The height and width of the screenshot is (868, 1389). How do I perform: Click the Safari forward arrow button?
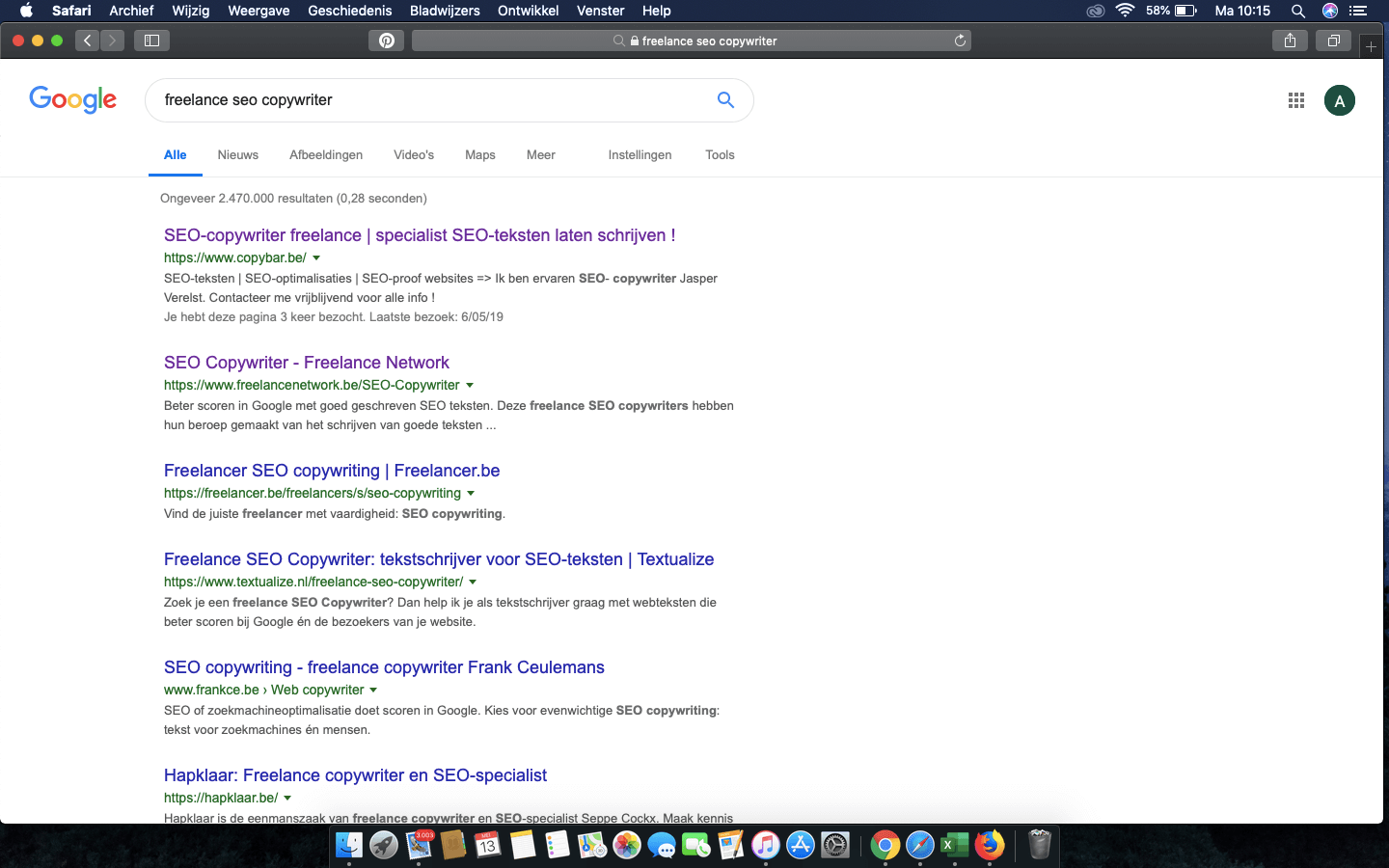[x=112, y=41]
